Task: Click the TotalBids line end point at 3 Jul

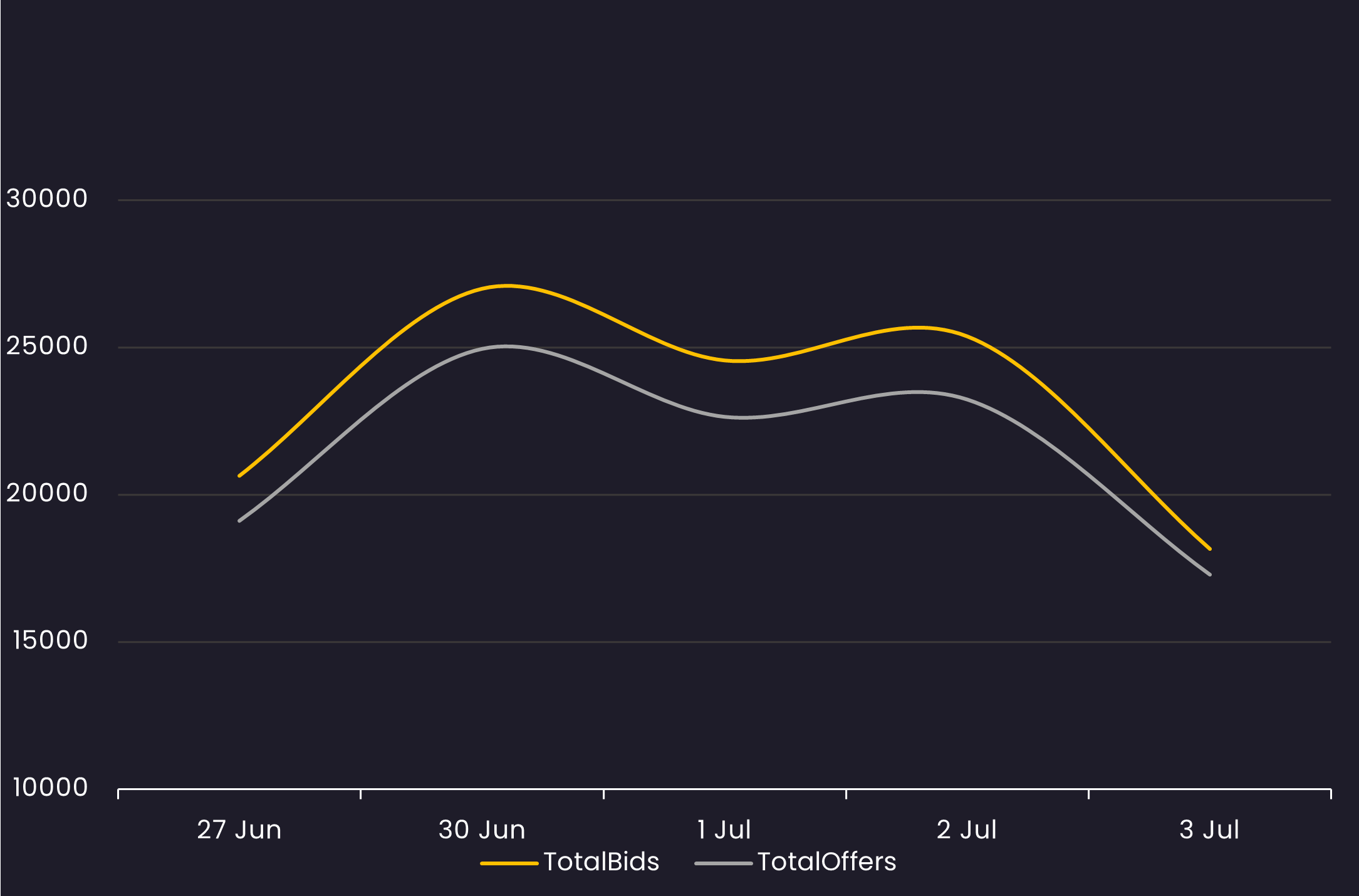Action: (1209, 548)
